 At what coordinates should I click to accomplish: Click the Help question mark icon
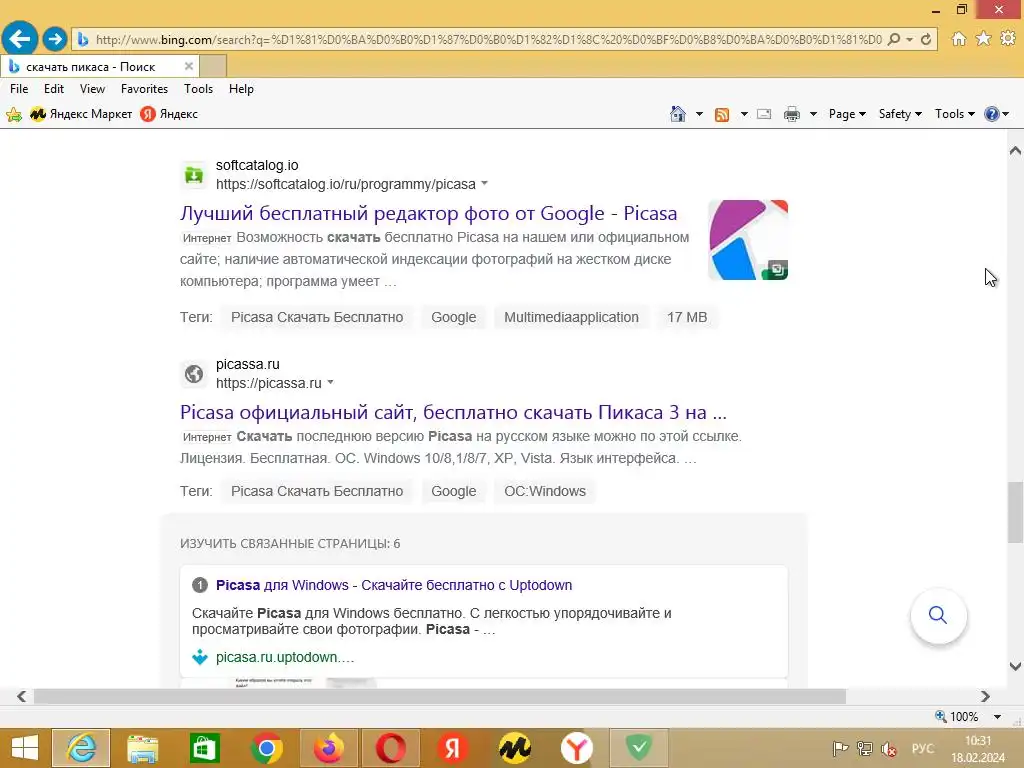(x=991, y=114)
